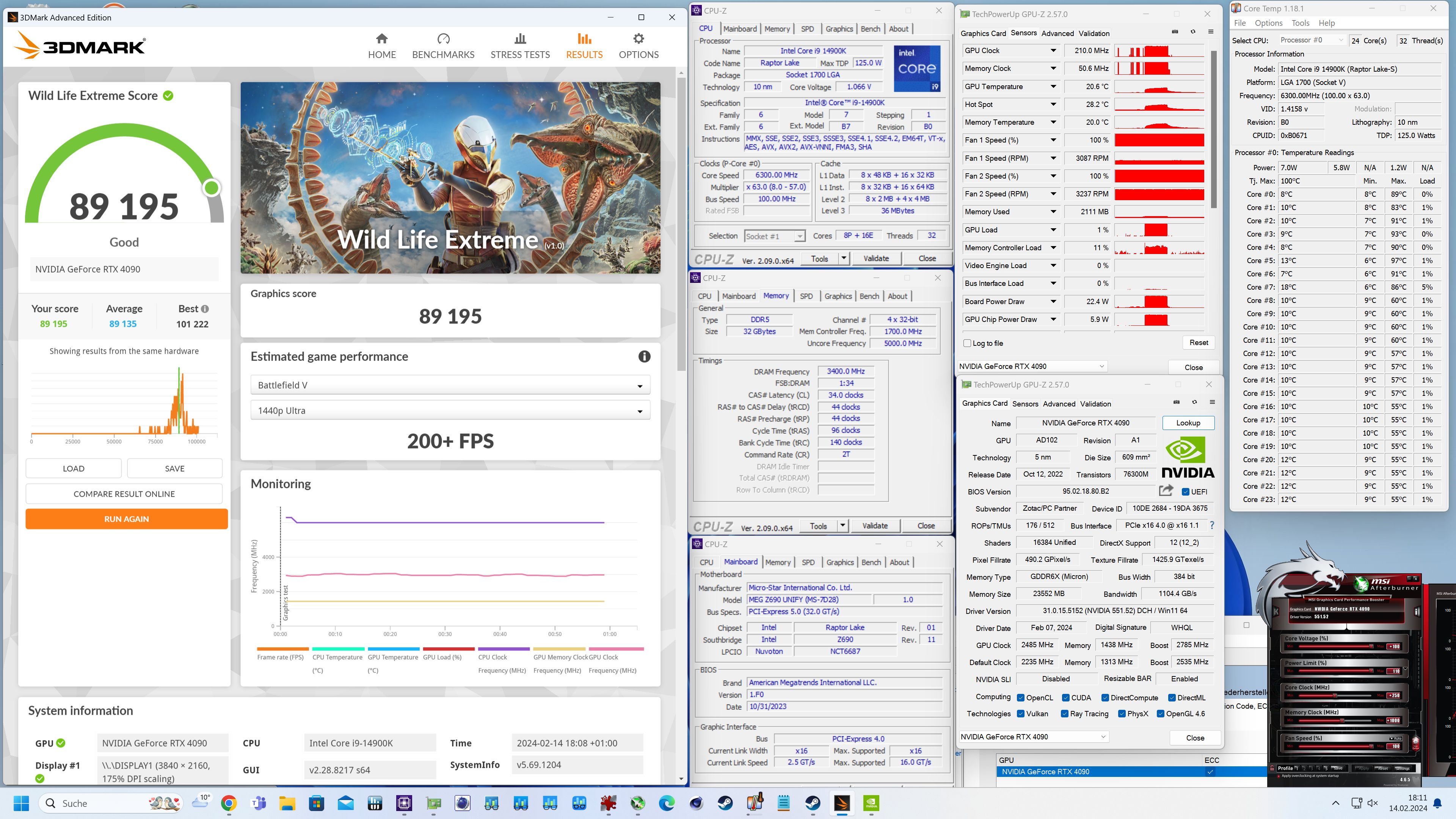Image resolution: width=1456 pixels, height=819 pixels.
Task: Toggle the CUDA checkbox in GPU-Z
Action: coord(1065,698)
